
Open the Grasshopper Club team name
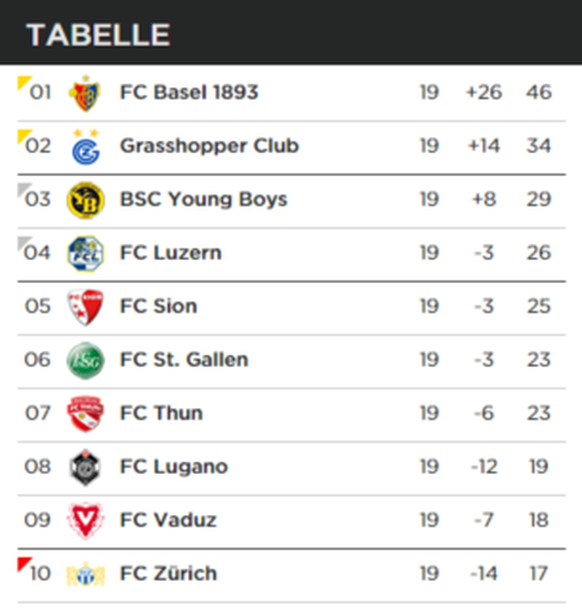coord(209,146)
